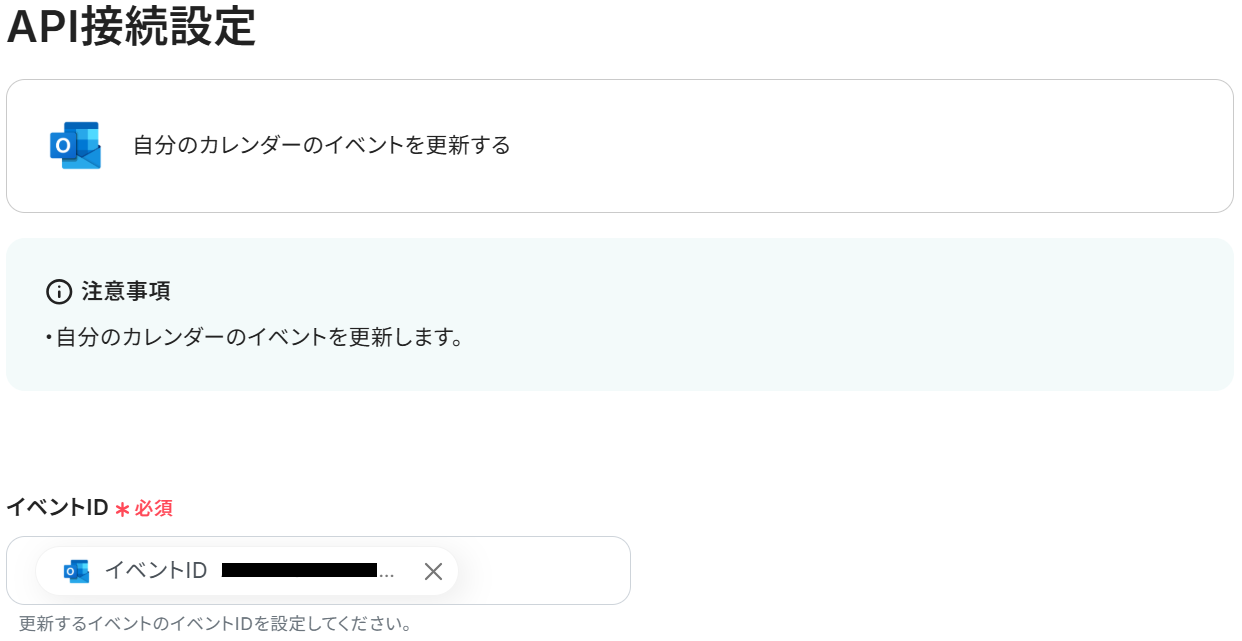
Task: Remove the イベントID chip with the X icon
Action: (433, 571)
